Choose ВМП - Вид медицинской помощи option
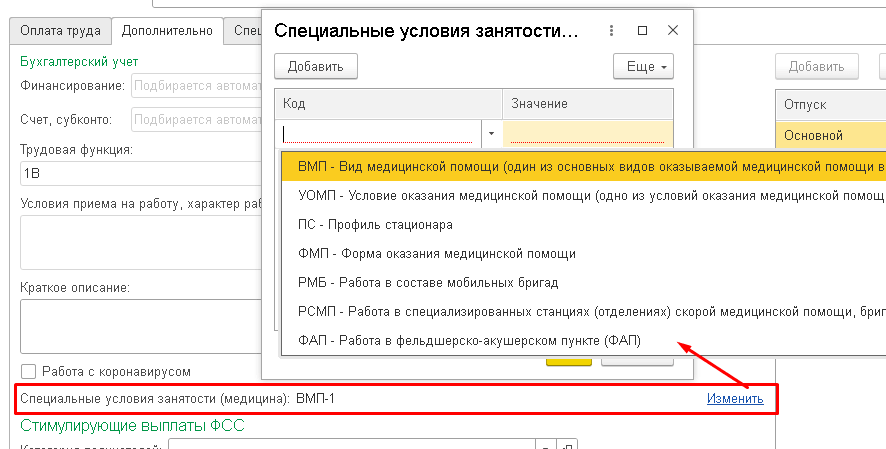 [x=580, y=167]
